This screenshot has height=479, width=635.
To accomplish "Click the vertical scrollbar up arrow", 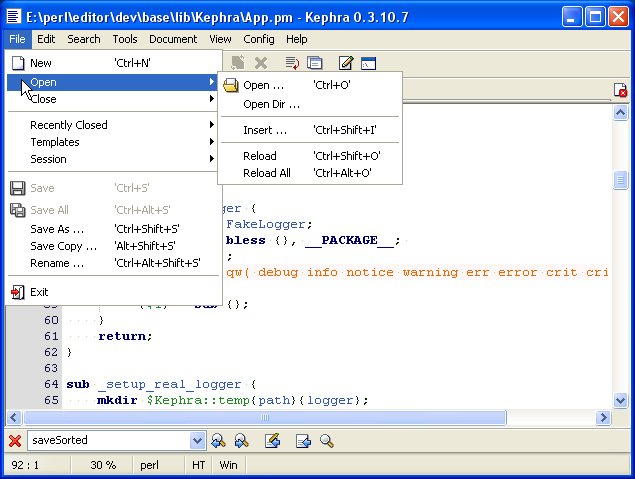I will (x=620, y=112).
